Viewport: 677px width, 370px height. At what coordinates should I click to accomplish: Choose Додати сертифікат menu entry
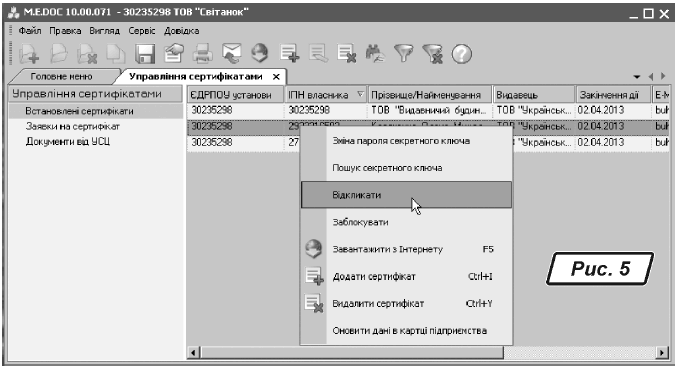pyautogui.click(x=406, y=276)
